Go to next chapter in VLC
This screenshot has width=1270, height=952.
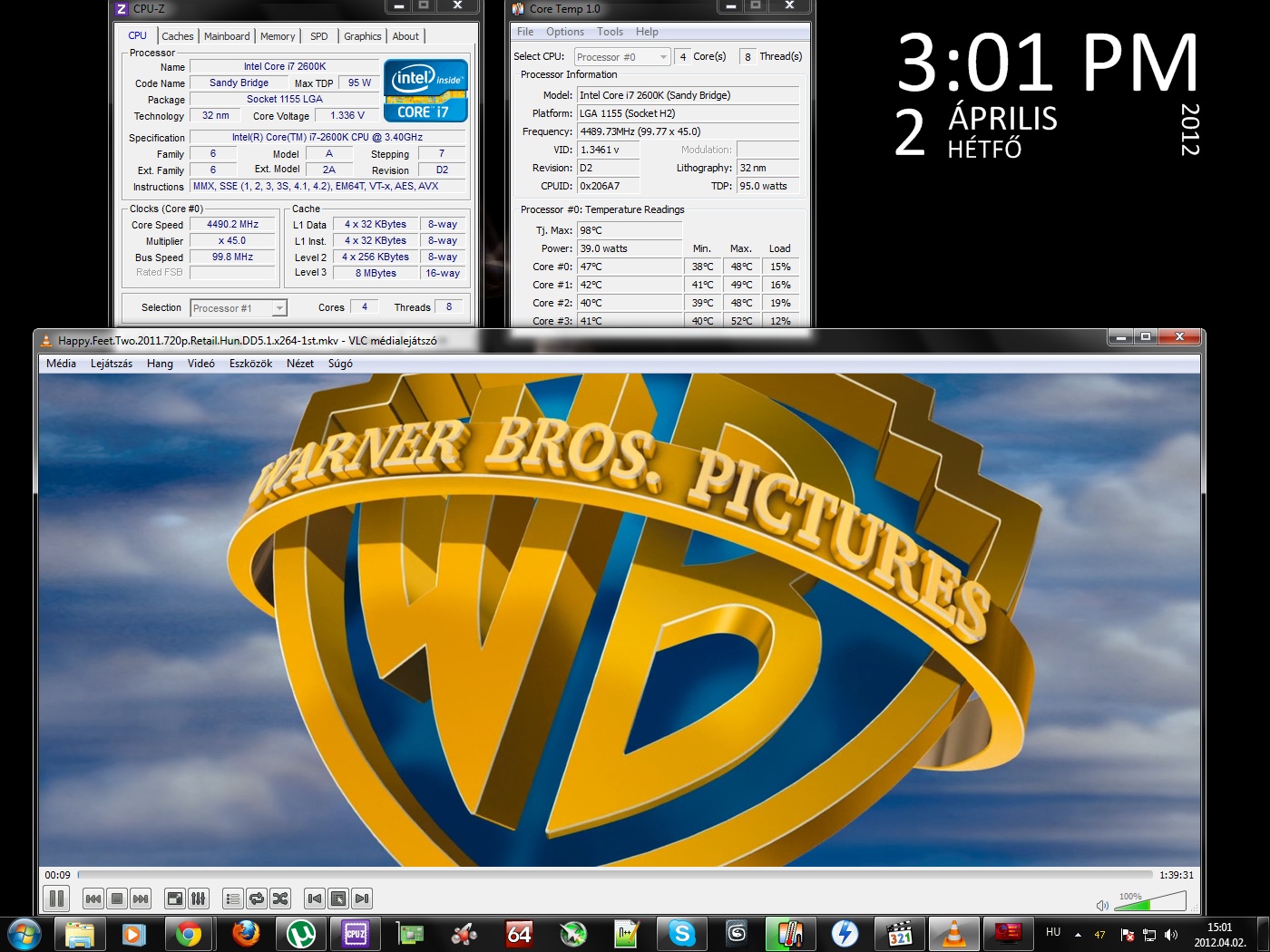click(x=362, y=899)
